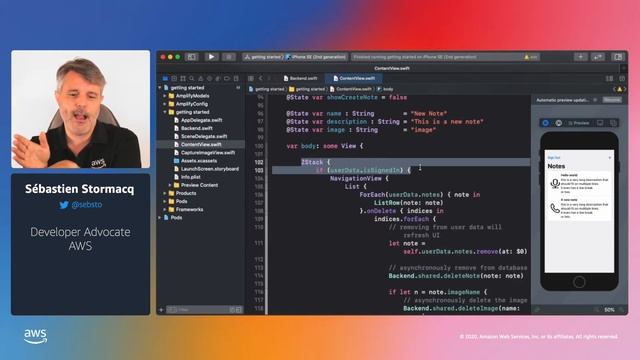Click the warning count in the activity bar

531,57
